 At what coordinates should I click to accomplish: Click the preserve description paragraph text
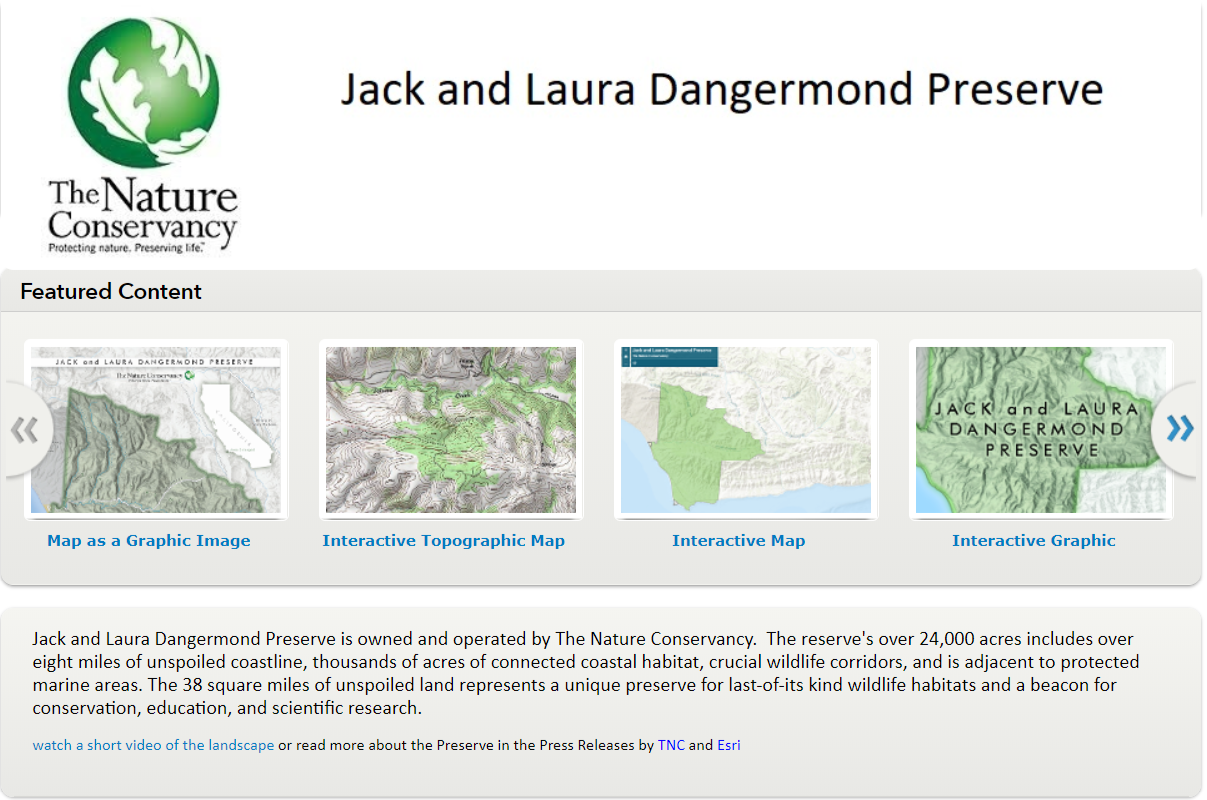[x=585, y=673]
